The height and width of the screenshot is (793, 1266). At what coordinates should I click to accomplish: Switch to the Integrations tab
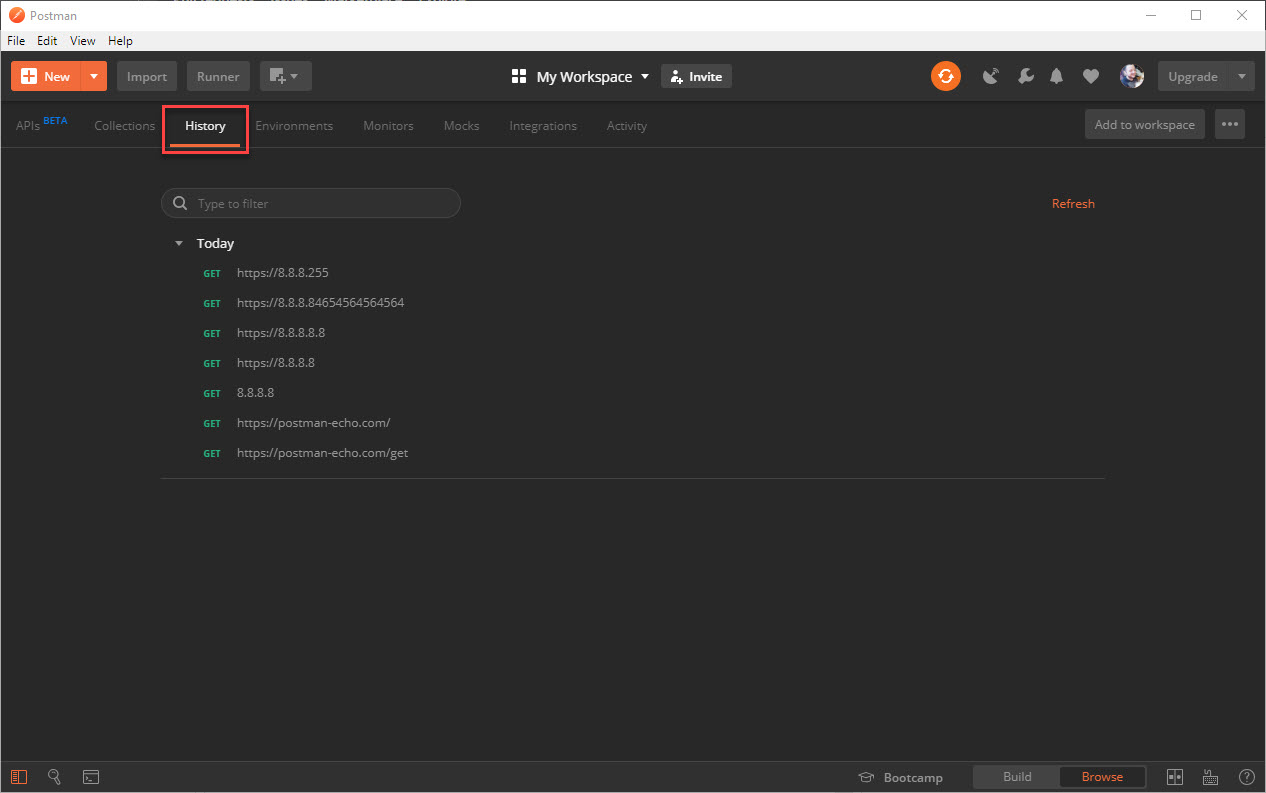[x=543, y=126]
